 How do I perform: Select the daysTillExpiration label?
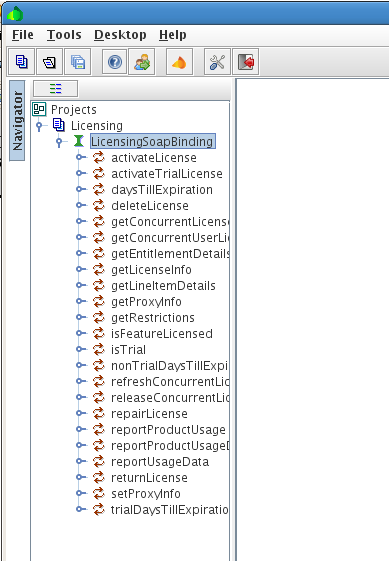(x=162, y=190)
